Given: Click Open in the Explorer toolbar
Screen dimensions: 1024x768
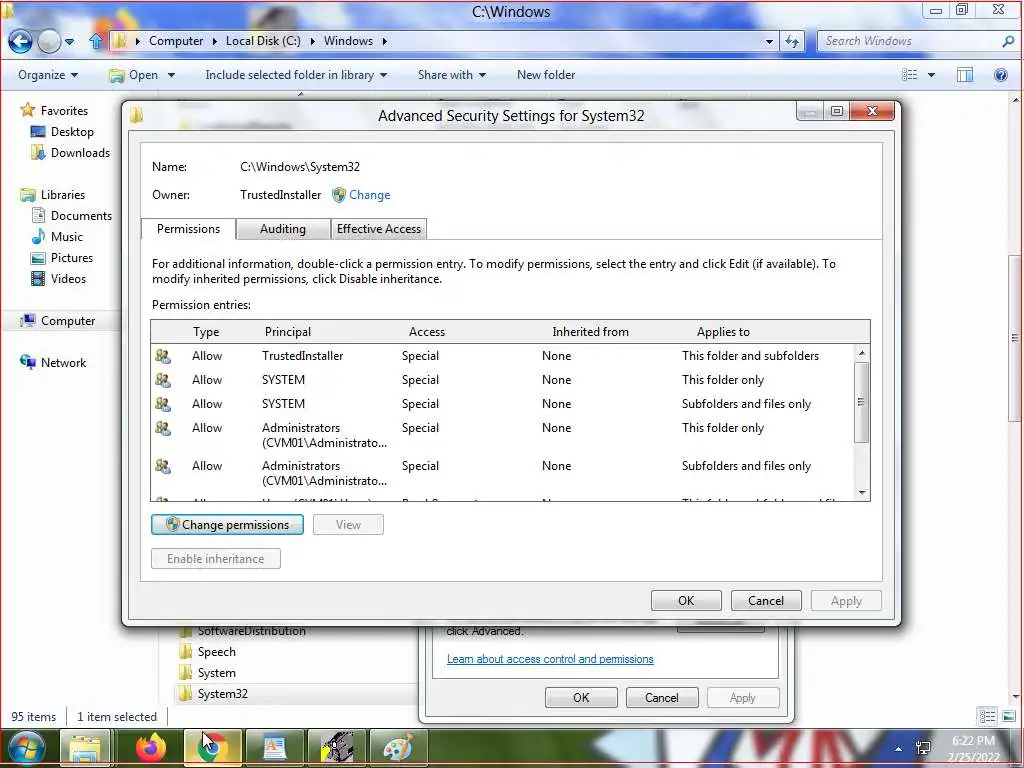Looking at the screenshot, I should coord(135,75).
